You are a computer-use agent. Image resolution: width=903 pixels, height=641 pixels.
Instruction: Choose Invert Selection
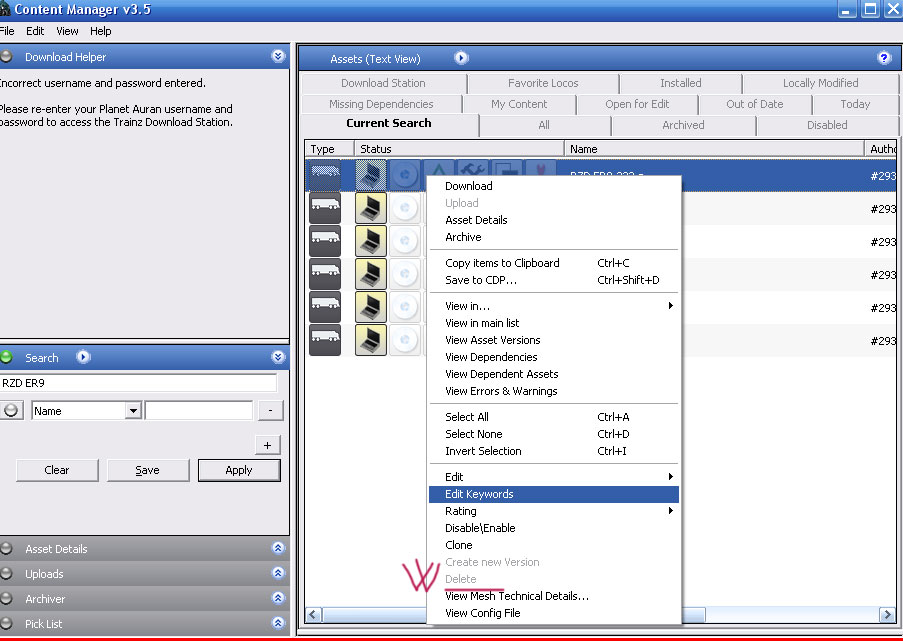(x=553, y=451)
